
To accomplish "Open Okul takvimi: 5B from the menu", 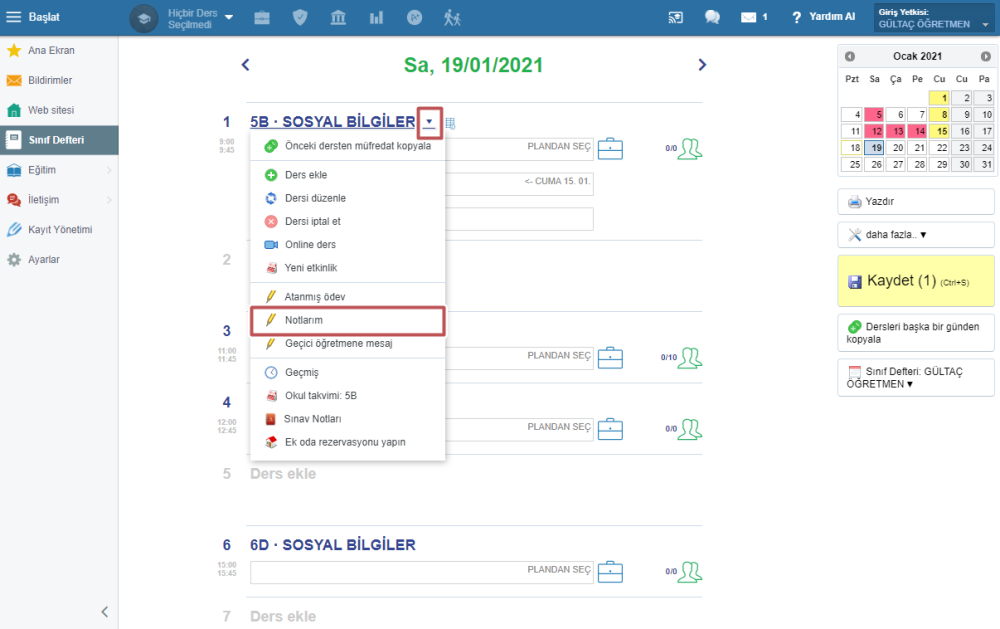I will pyautogui.click(x=348, y=396).
